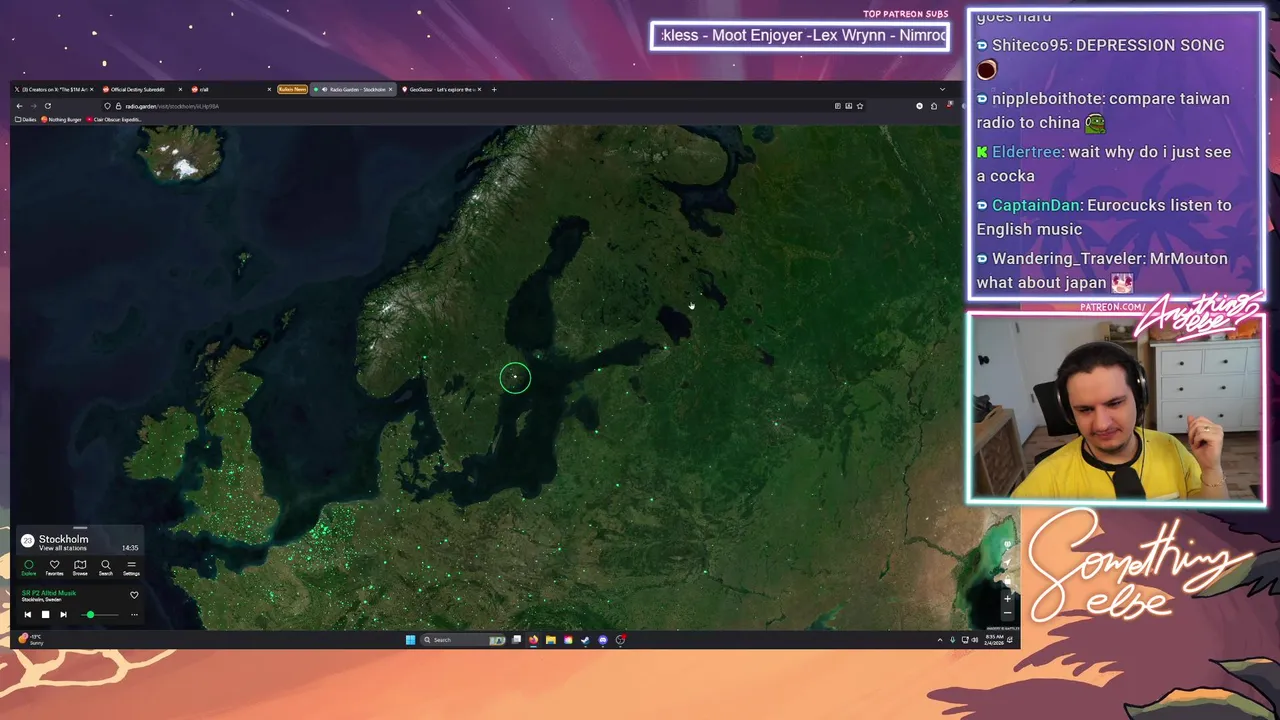Open the list all tabs dropdown
This screenshot has height=720, width=1280.
click(942, 89)
